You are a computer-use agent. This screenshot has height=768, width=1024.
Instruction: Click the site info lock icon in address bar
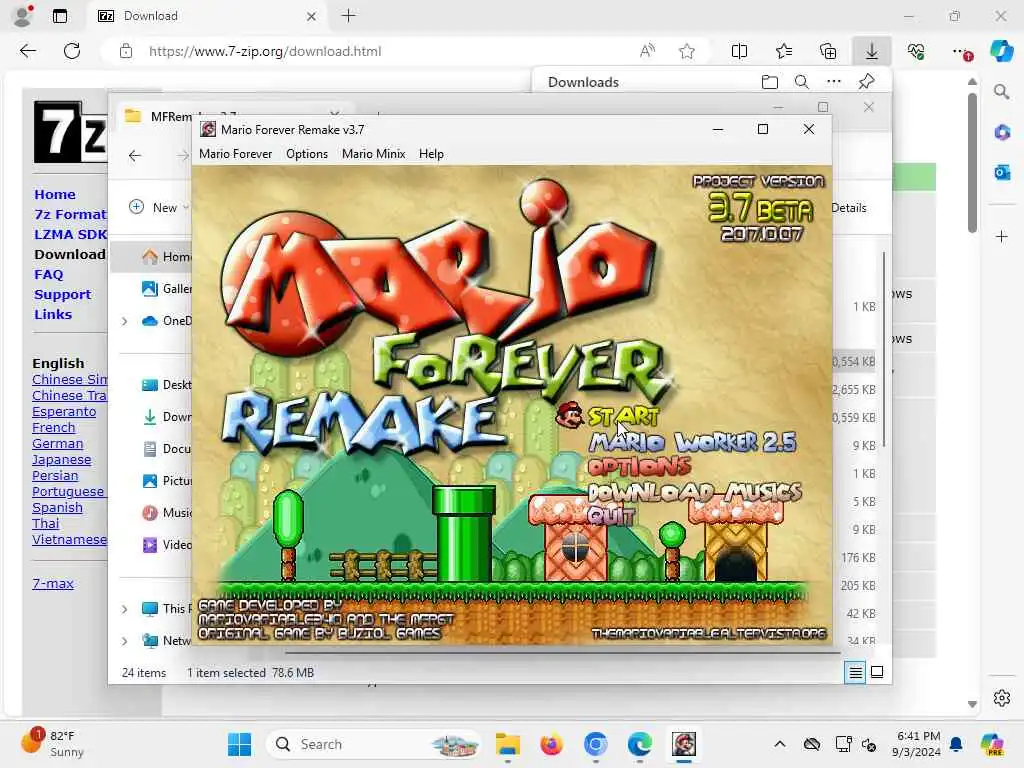pos(126,51)
